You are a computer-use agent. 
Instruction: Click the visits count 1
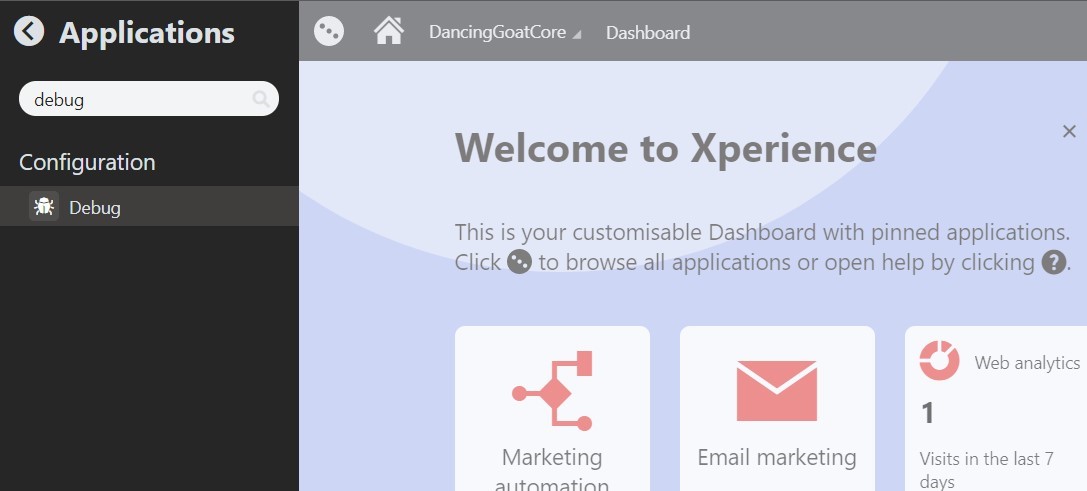928,413
